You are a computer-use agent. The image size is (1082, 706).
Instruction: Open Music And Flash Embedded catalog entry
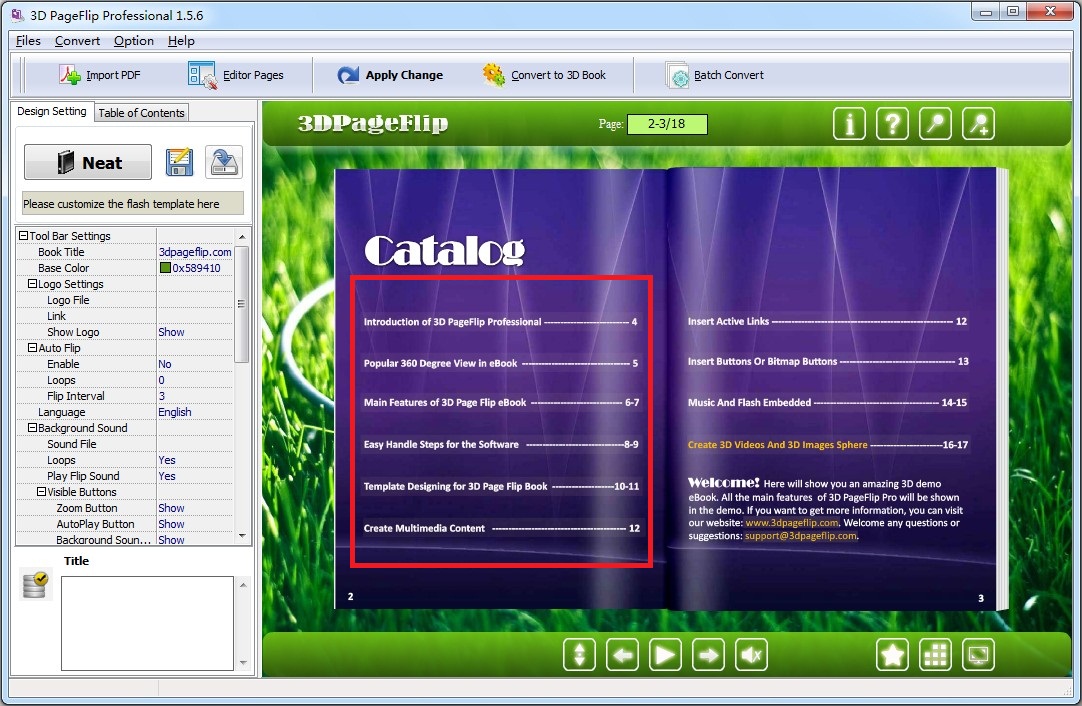coord(827,402)
